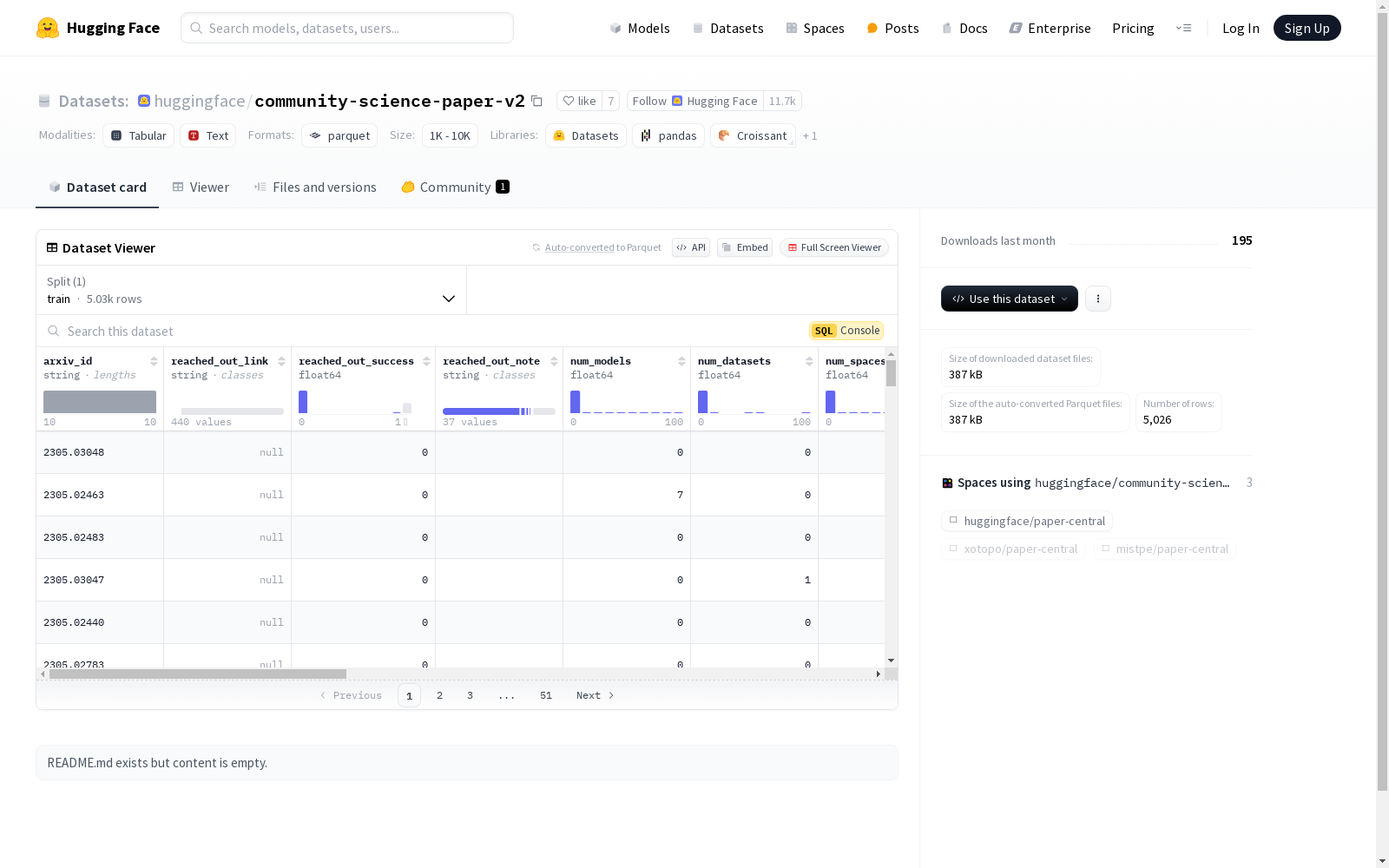Select the parquet format tag
Viewport: 1389px width, 868px height.
click(339, 135)
